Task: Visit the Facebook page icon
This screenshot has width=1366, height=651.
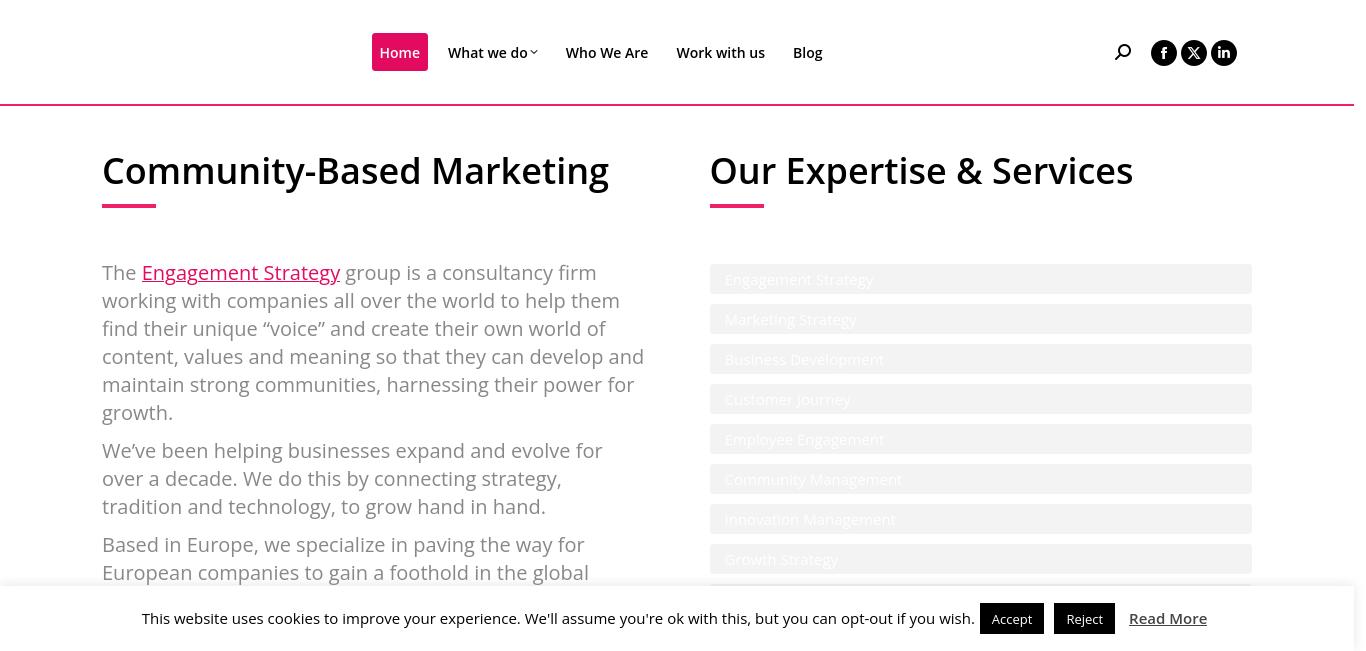Action: [1164, 53]
